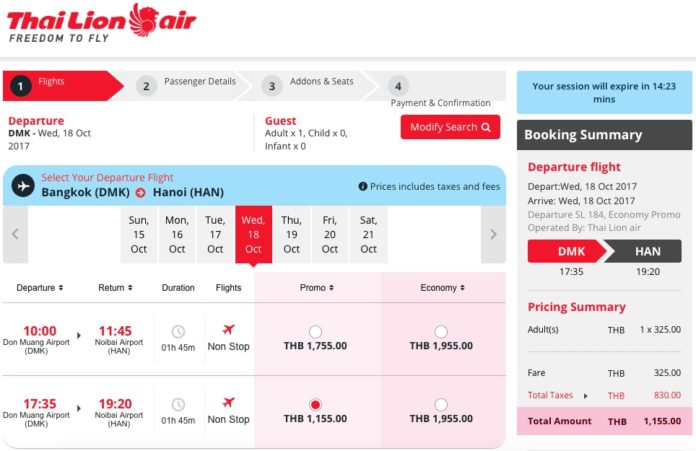This screenshot has width=696, height=451.
Task: Click the Fare THB 325.00 amount
Action: 667,373
